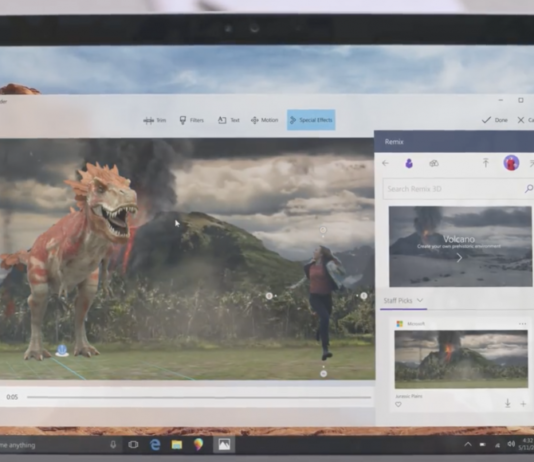Click the Photos app taskbar icon

224,445
